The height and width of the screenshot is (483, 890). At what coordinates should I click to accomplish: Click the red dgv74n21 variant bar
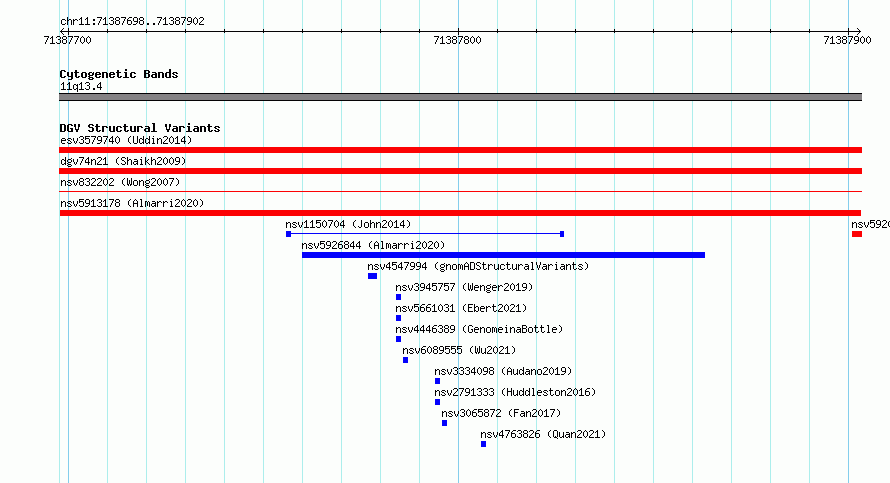pos(460,171)
